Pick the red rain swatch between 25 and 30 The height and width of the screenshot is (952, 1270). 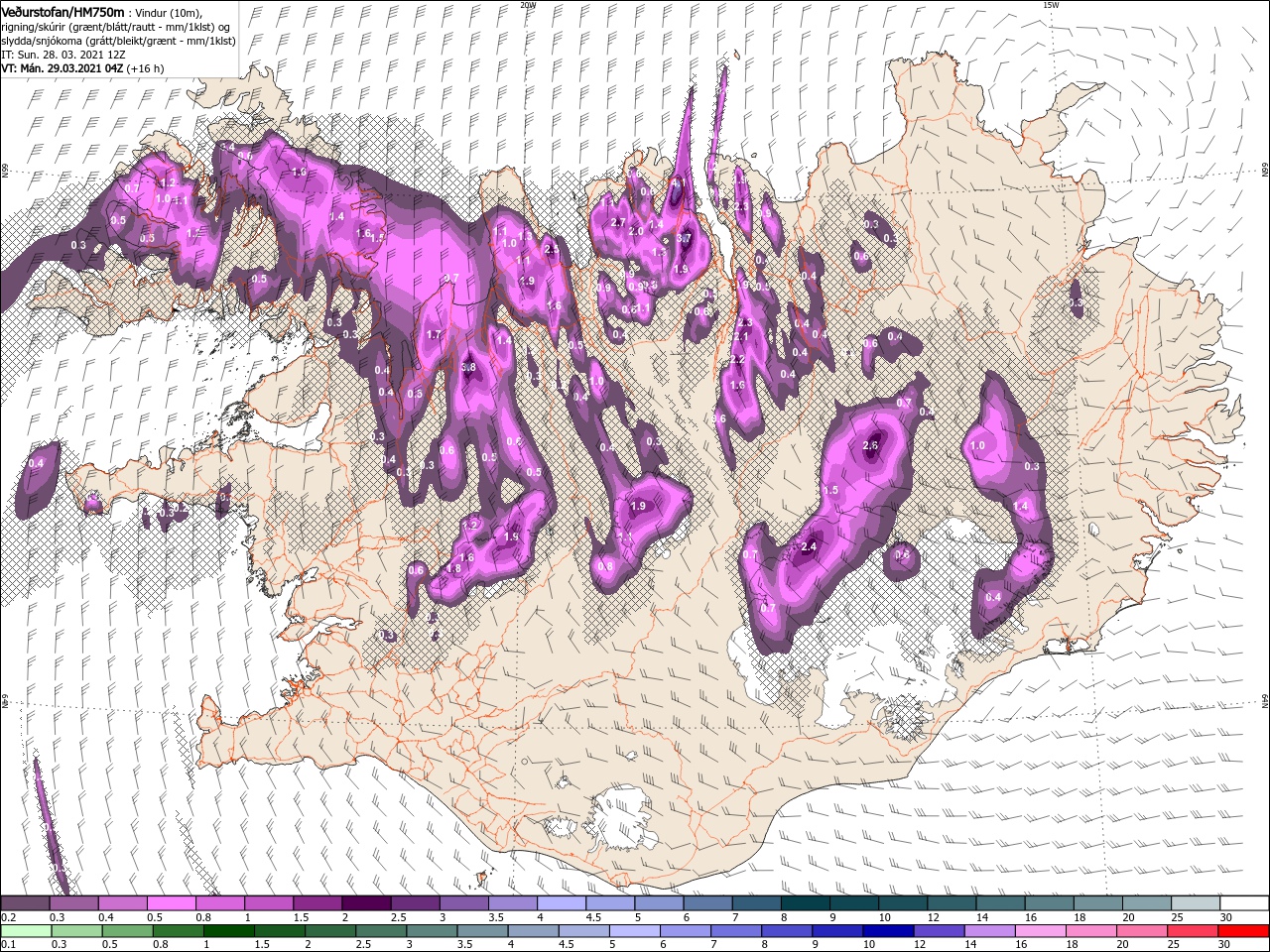[x=1195, y=931]
